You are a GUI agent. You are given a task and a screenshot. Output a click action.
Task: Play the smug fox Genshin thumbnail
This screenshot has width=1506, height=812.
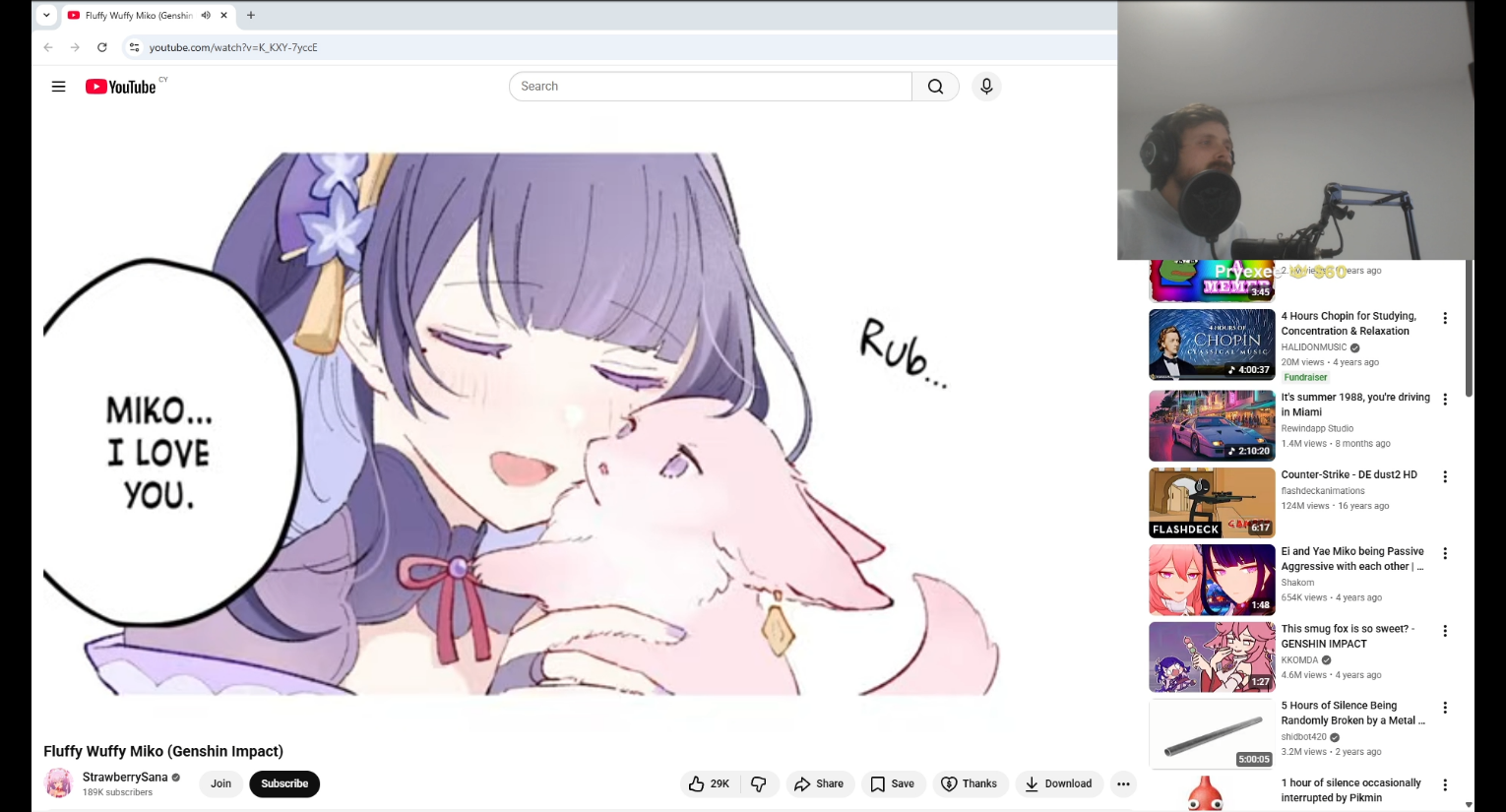coord(1212,657)
